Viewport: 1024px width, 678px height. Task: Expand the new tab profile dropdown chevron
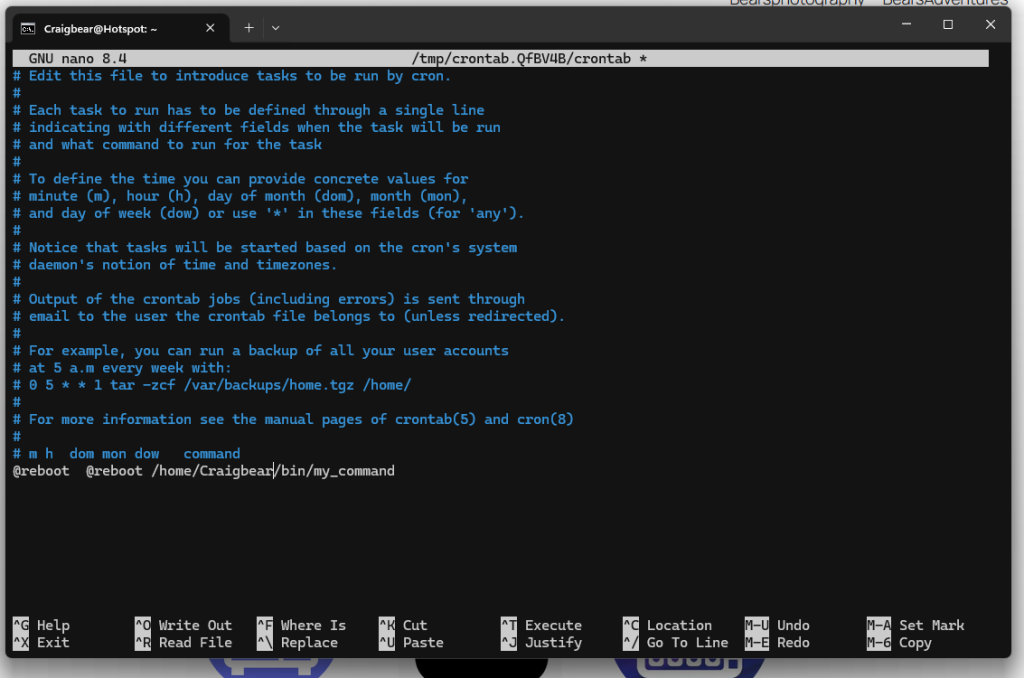(x=276, y=28)
